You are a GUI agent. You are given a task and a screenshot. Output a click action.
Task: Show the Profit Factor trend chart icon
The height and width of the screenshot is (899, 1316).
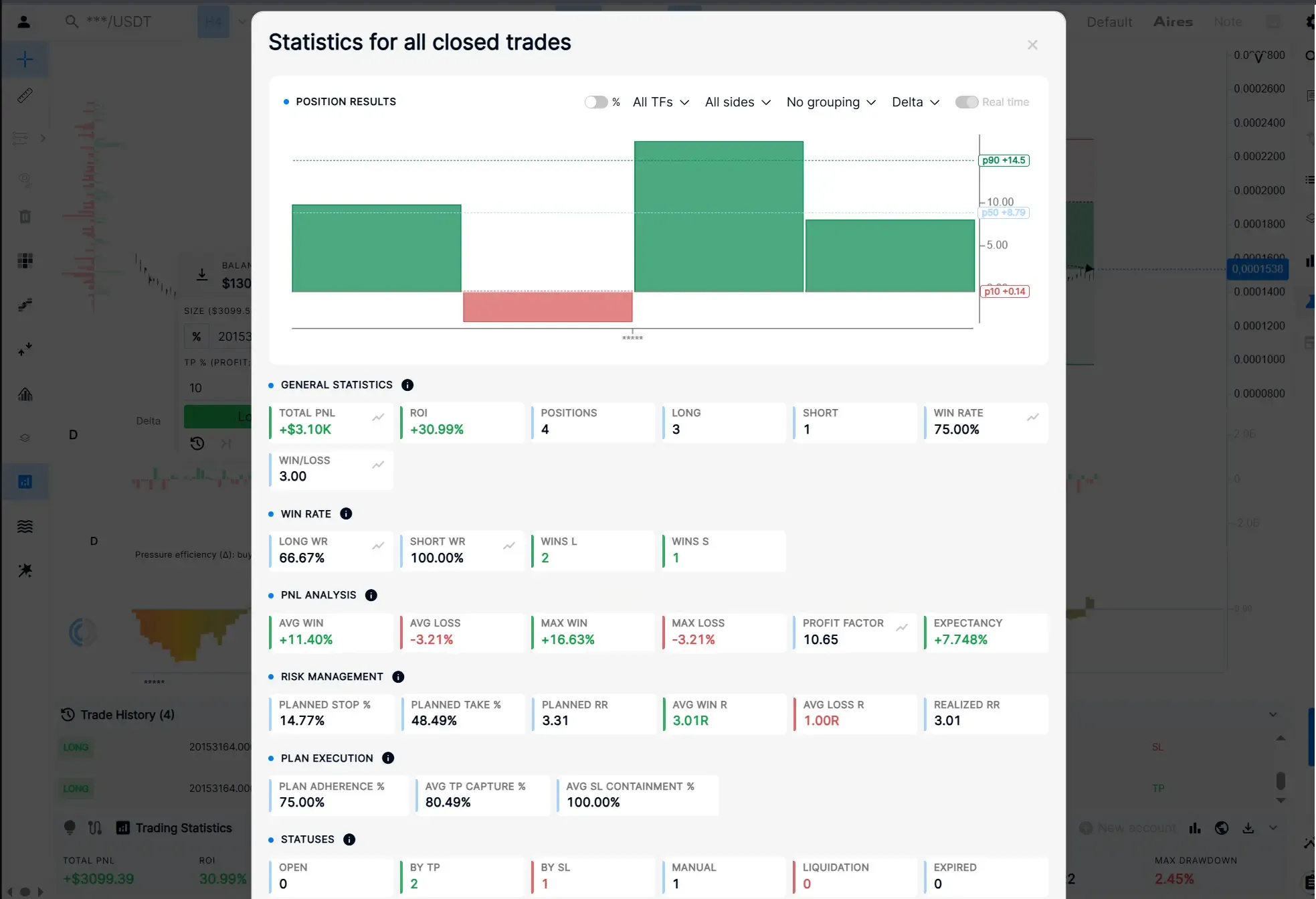click(902, 627)
